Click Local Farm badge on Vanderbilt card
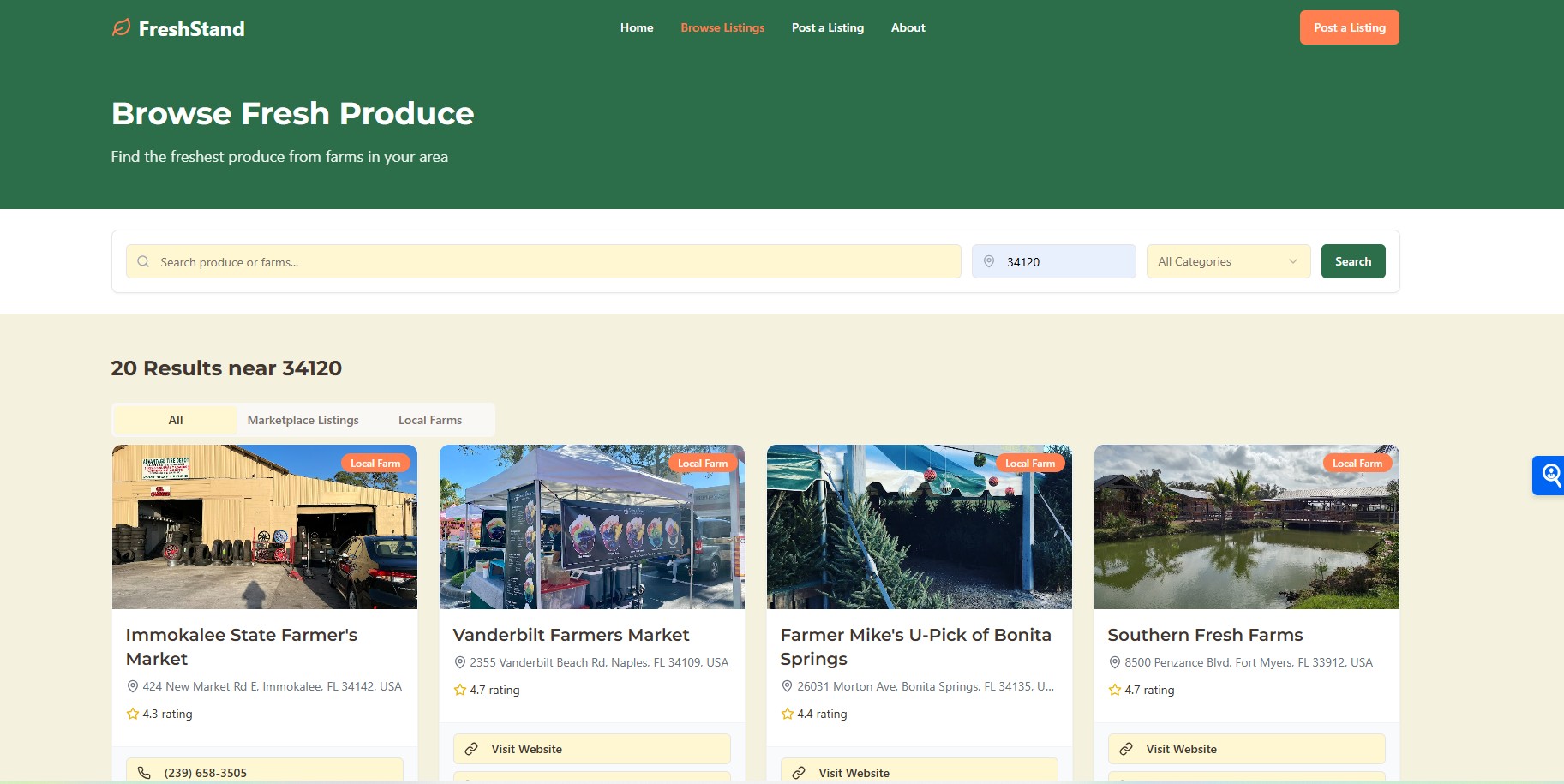Viewport: 1564px width, 784px height. (703, 463)
